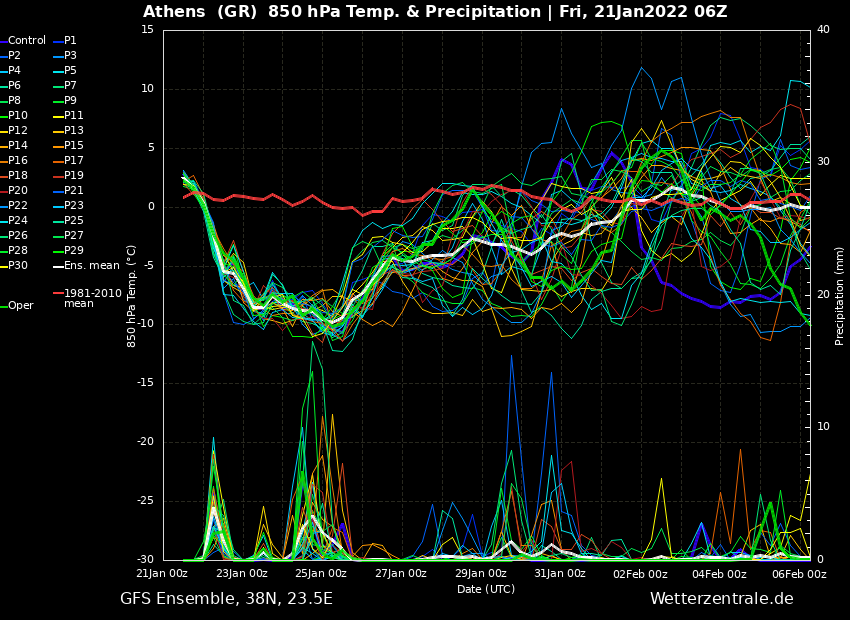Viewport: 850px width, 620px height.
Task: Click the P19 legend label
Action: click(x=74, y=176)
